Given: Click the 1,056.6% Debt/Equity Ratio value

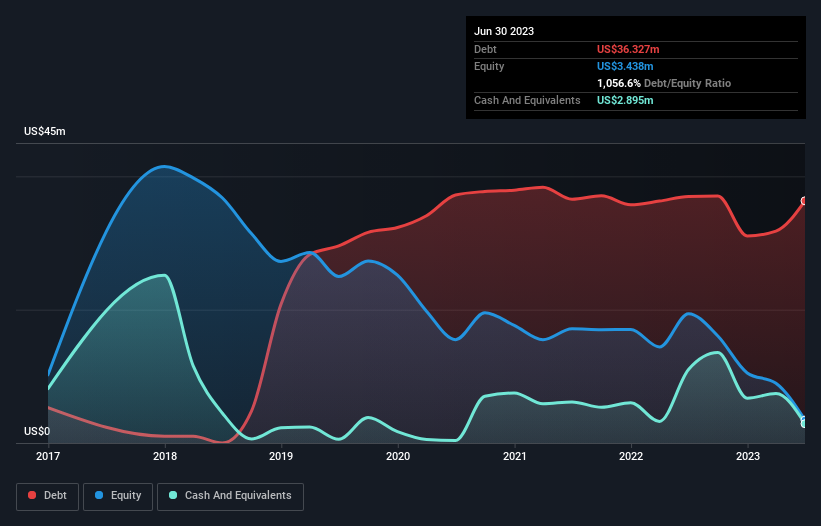Looking at the screenshot, I should 618,83.
